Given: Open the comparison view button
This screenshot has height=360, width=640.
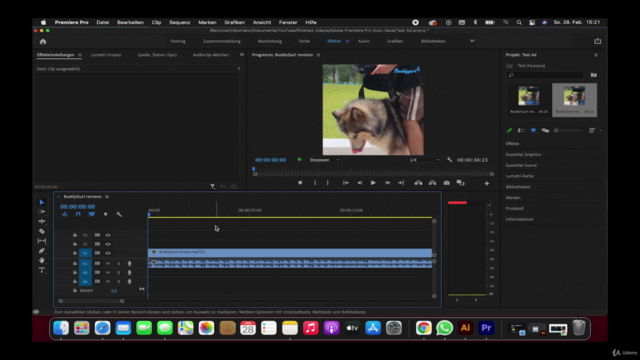Looking at the screenshot, I should [460, 183].
